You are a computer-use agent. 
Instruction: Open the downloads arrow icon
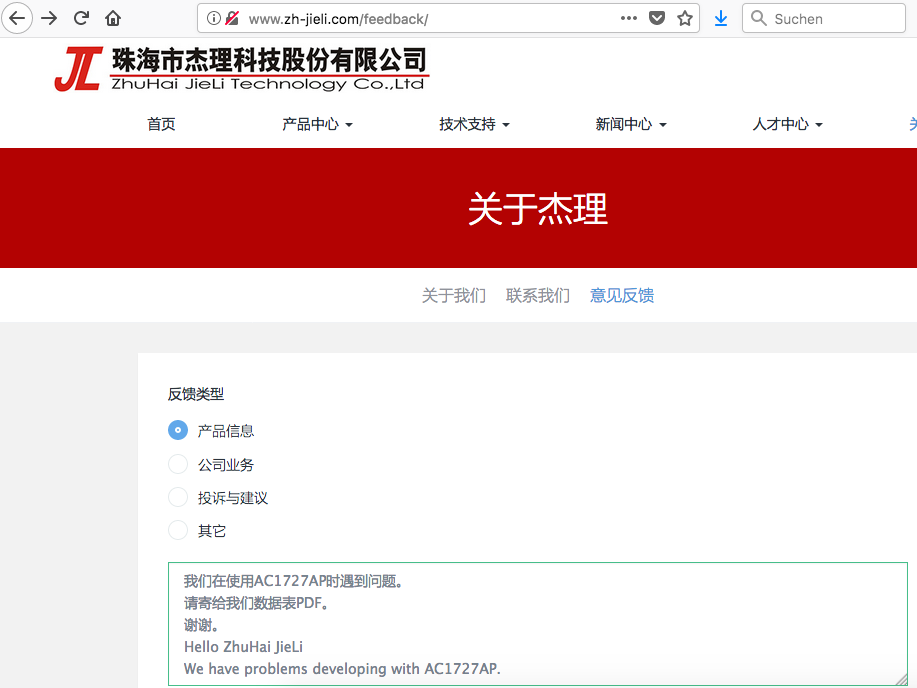point(721,18)
